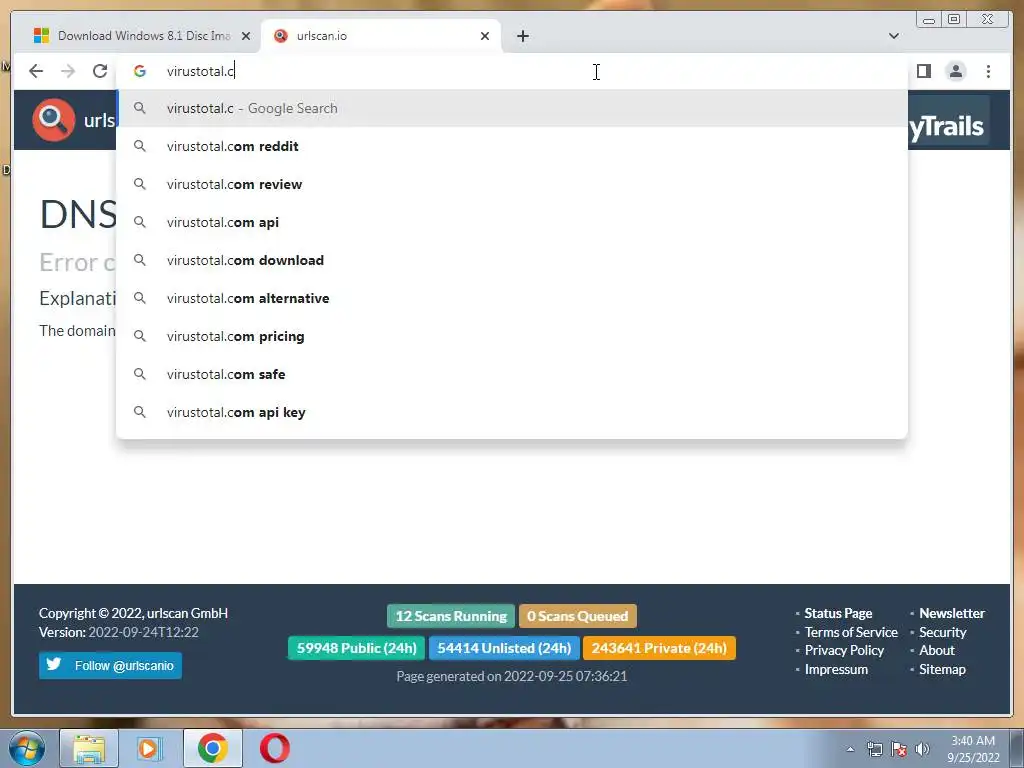
Task: Open a new tab with the plus button
Action: point(522,36)
